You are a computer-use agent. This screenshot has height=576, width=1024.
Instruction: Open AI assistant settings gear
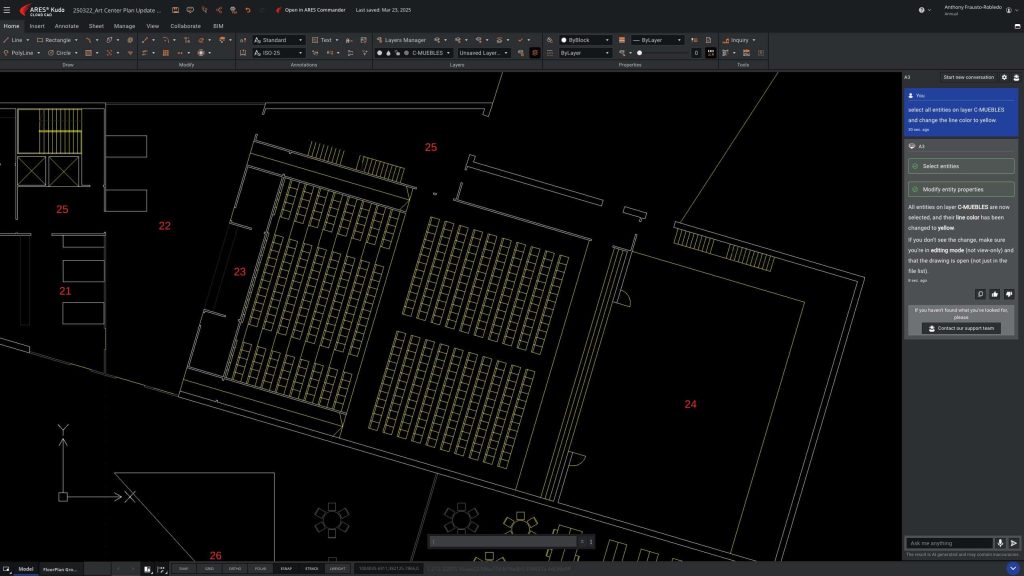(1004, 77)
